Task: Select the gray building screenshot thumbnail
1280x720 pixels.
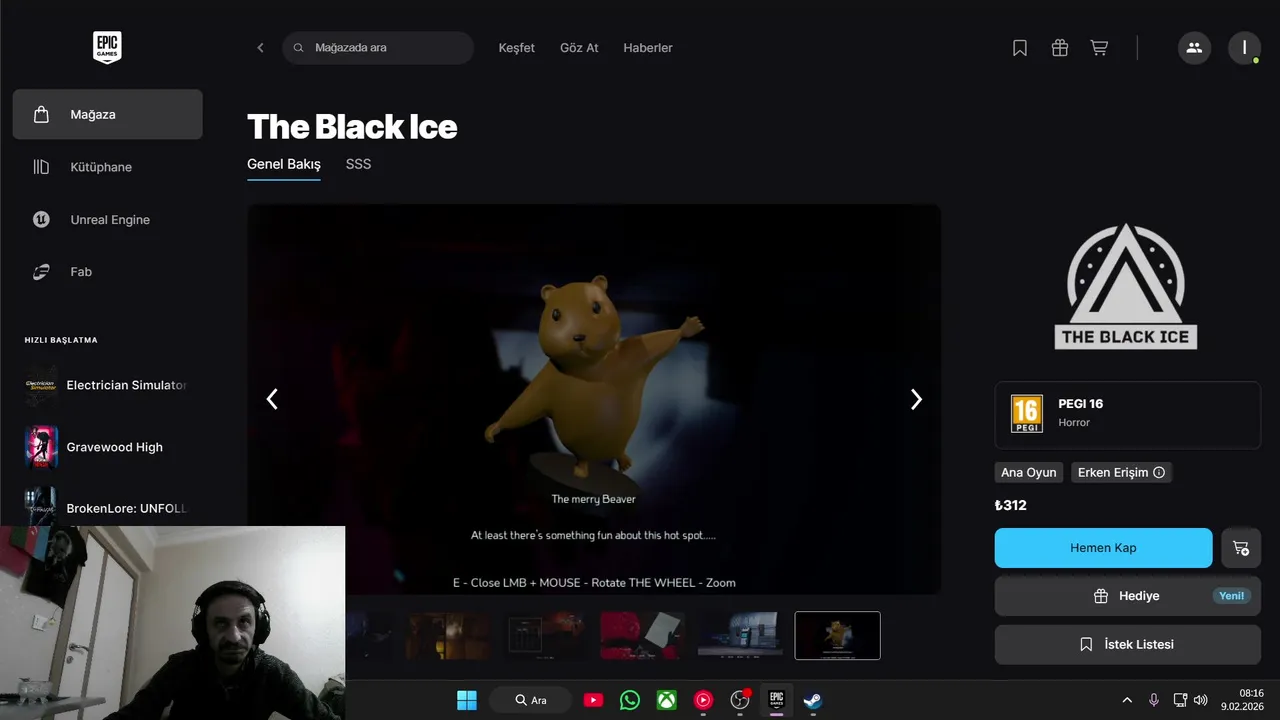Action: point(740,636)
